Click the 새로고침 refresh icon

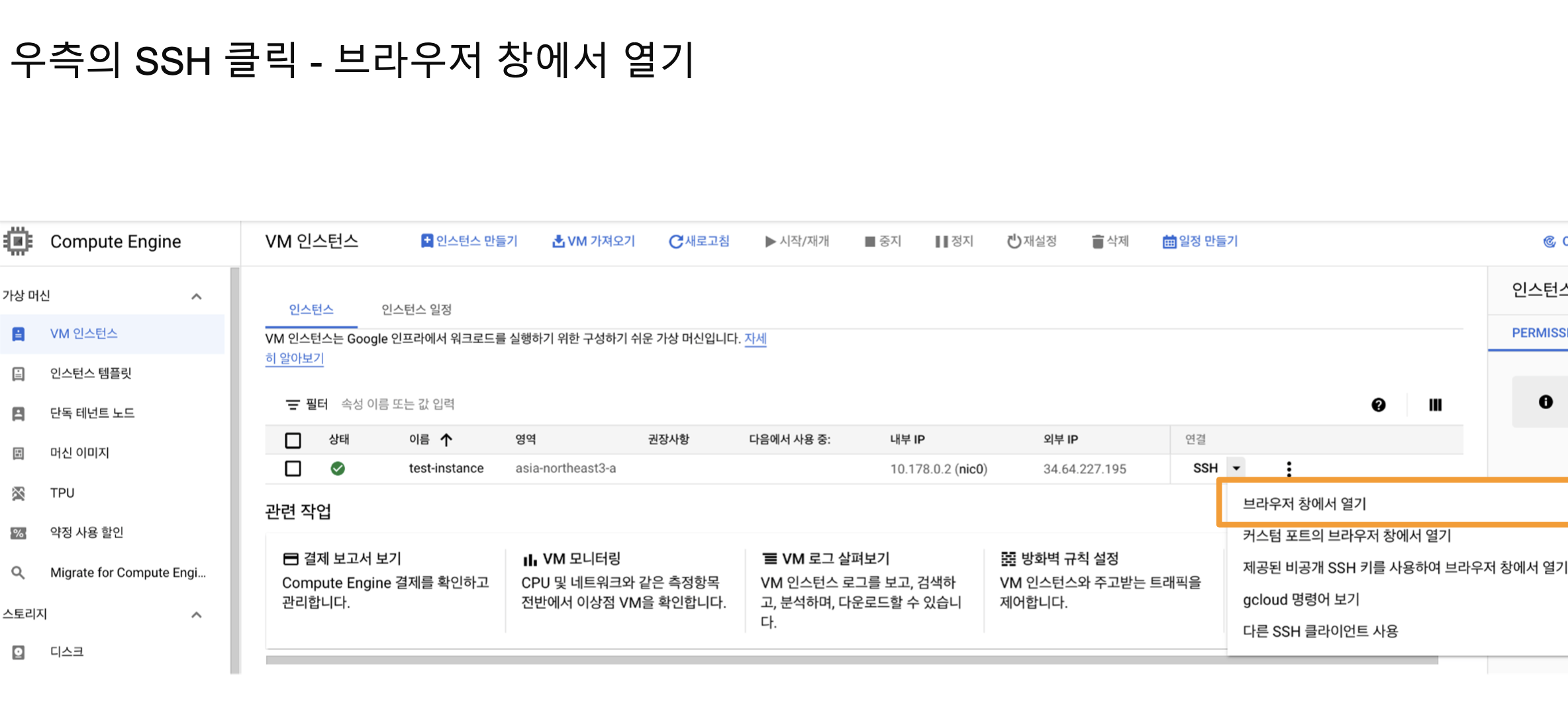point(675,242)
